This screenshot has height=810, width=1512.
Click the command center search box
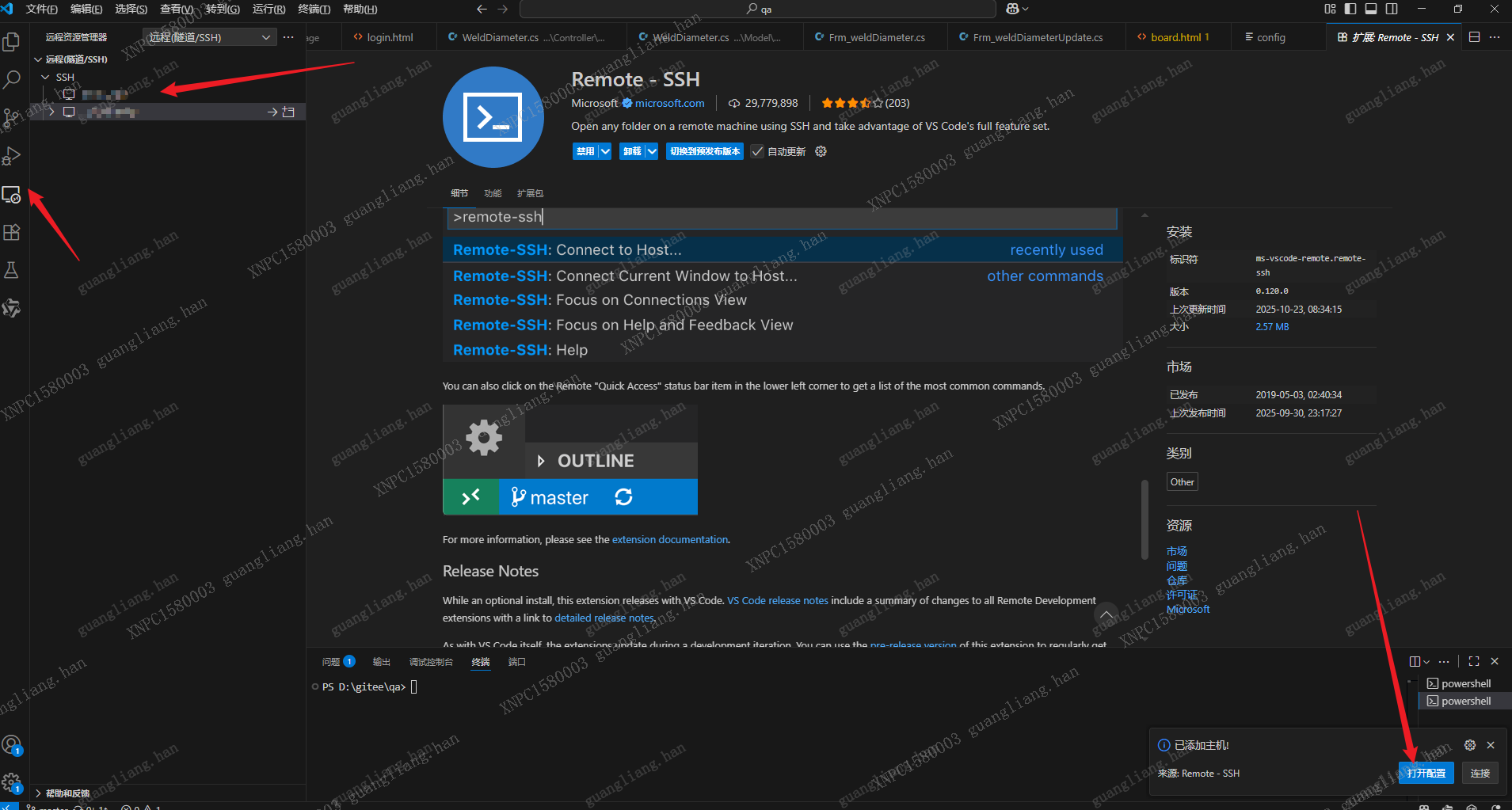pos(757,9)
